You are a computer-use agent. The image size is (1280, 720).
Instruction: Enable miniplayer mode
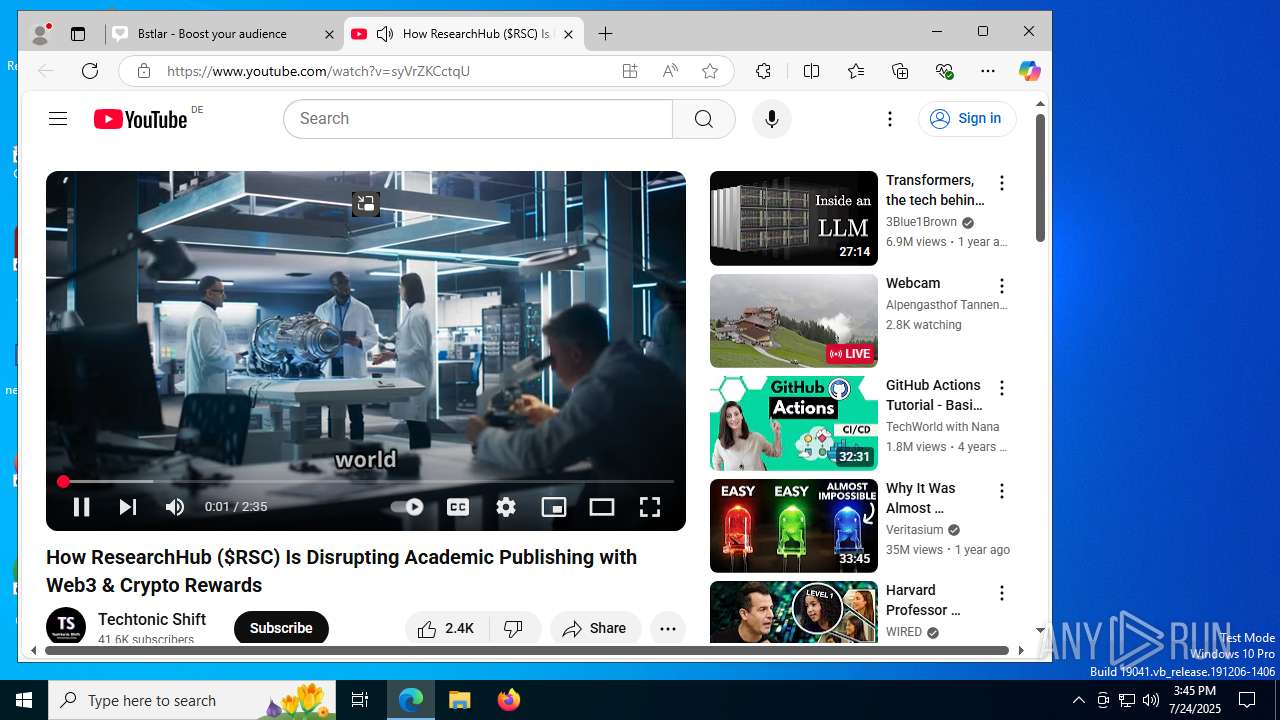pos(554,507)
